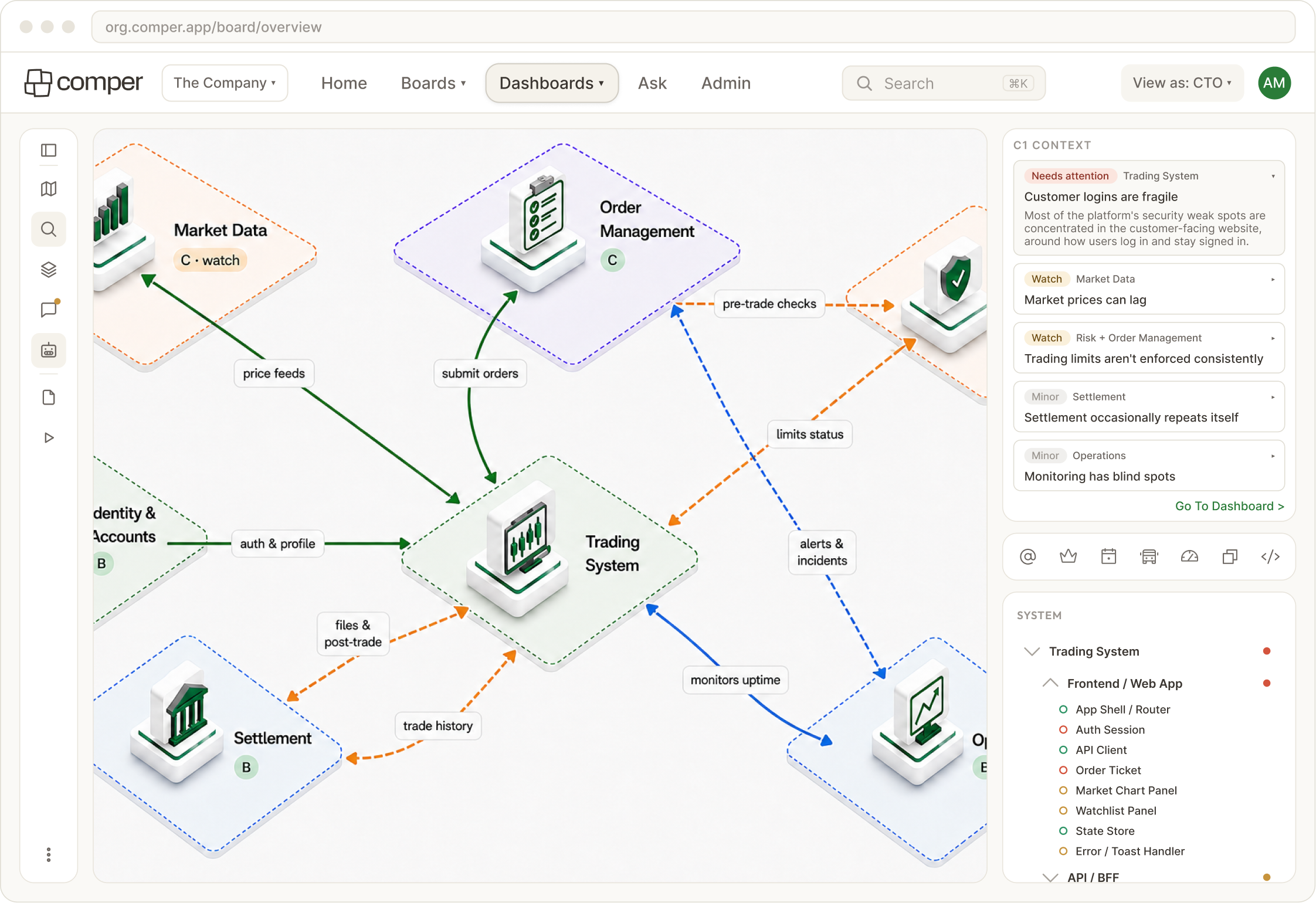Viewport: 1316px width, 903px height.
Task: Open the layers stack icon
Action: [49, 270]
